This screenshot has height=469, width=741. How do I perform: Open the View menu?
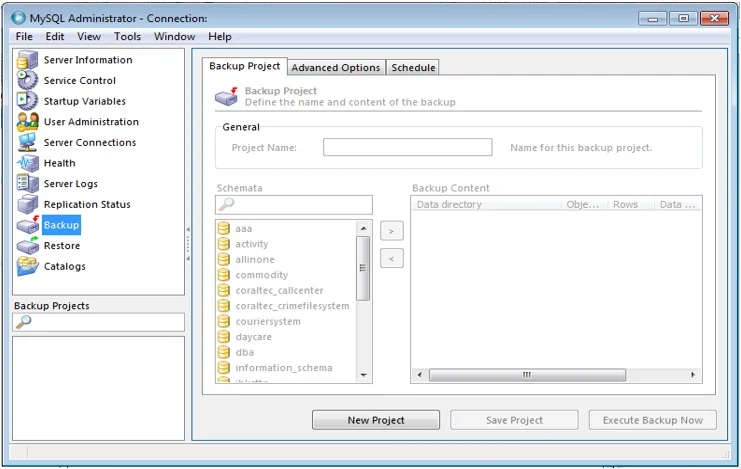89,36
